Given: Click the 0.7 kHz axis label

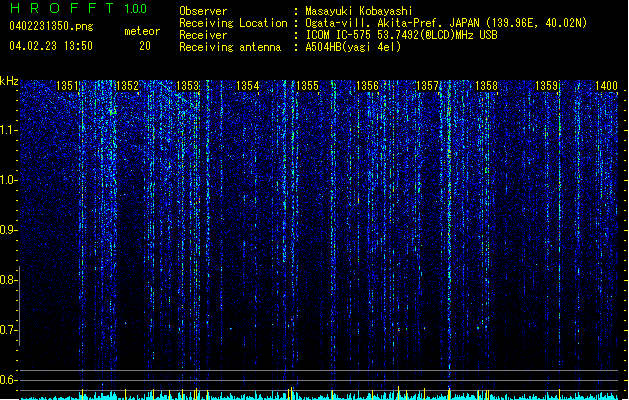Looking at the screenshot, I should (8, 330).
